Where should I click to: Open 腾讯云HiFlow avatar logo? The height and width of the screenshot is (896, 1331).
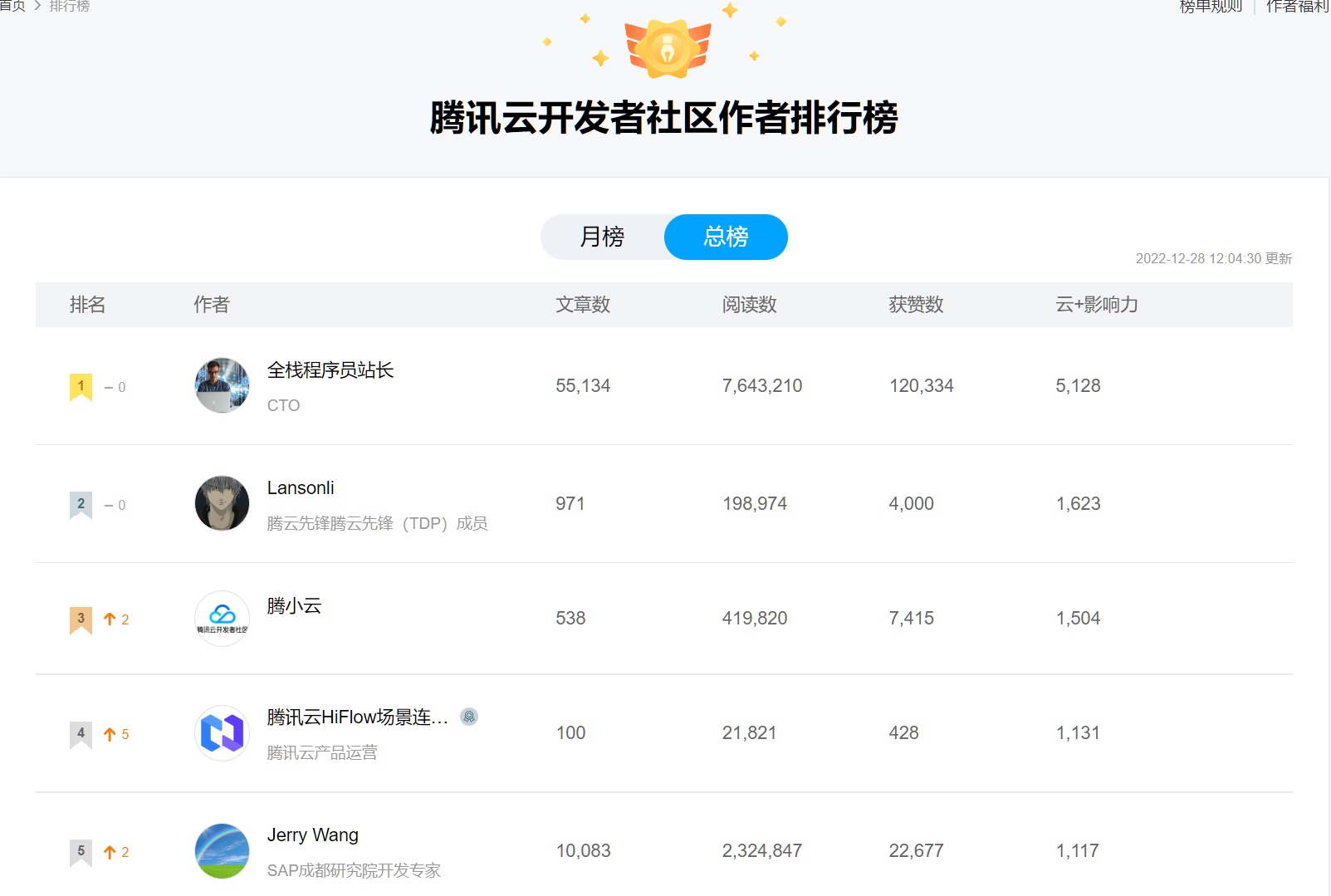222,732
